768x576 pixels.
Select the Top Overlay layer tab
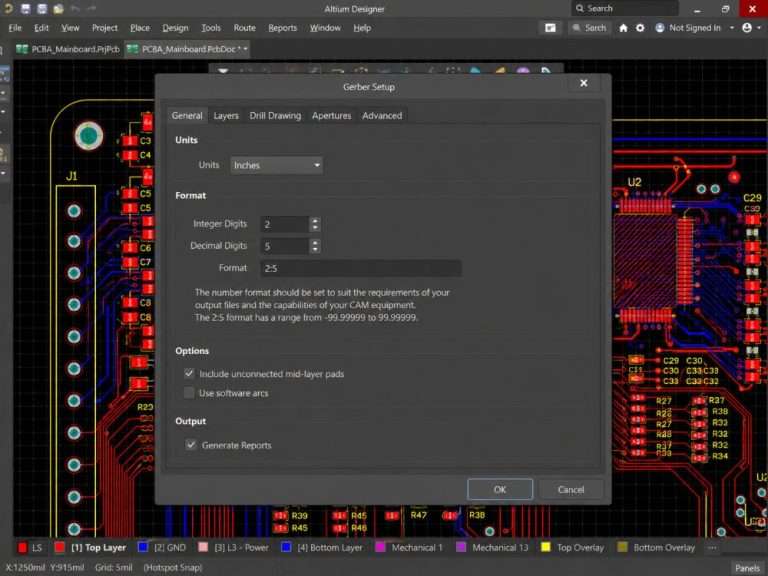click(x=573, y=548)
